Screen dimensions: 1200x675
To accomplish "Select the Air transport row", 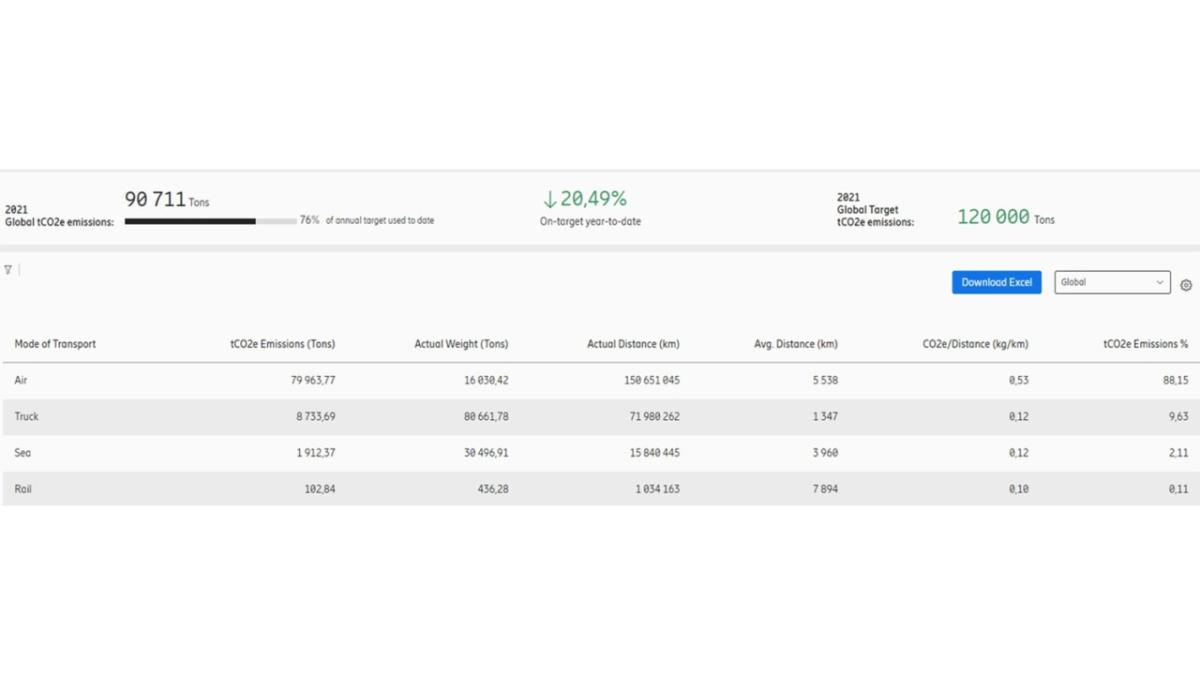I will (x=22, y=381).
